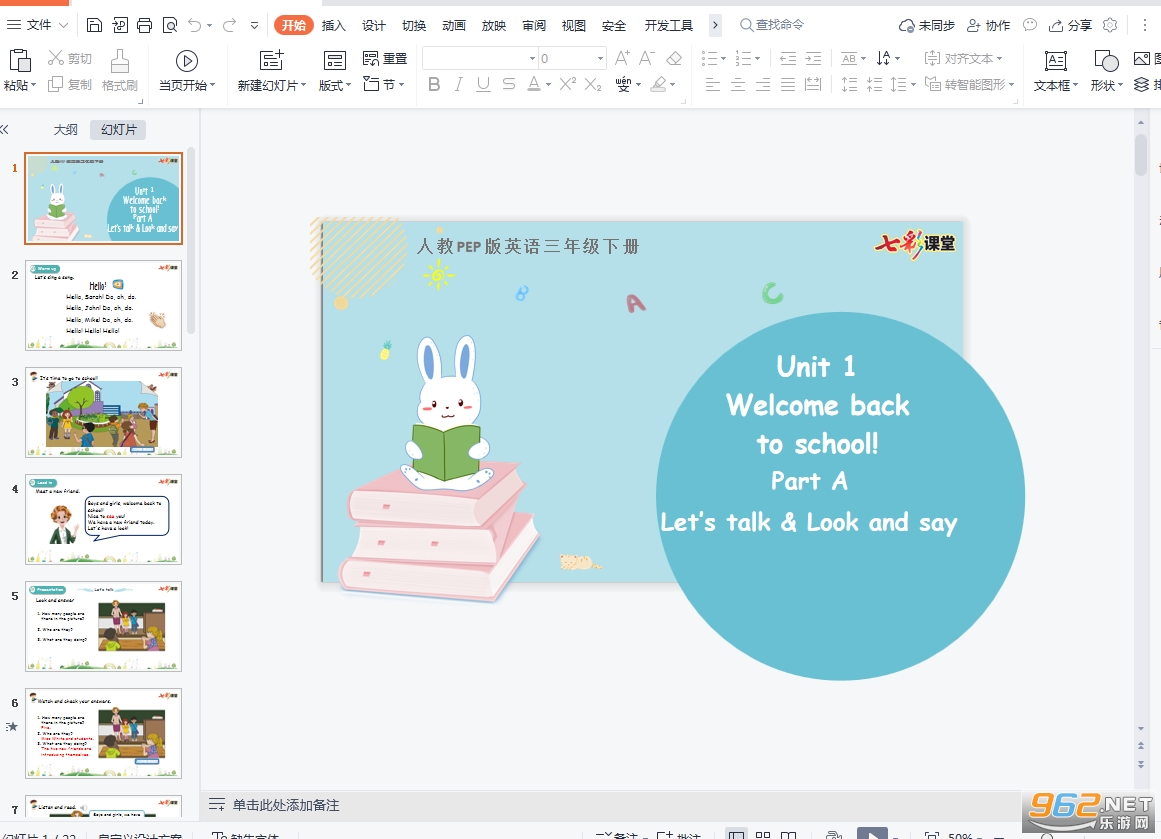Open the 插入 ribbon tab

pos(333,25)
